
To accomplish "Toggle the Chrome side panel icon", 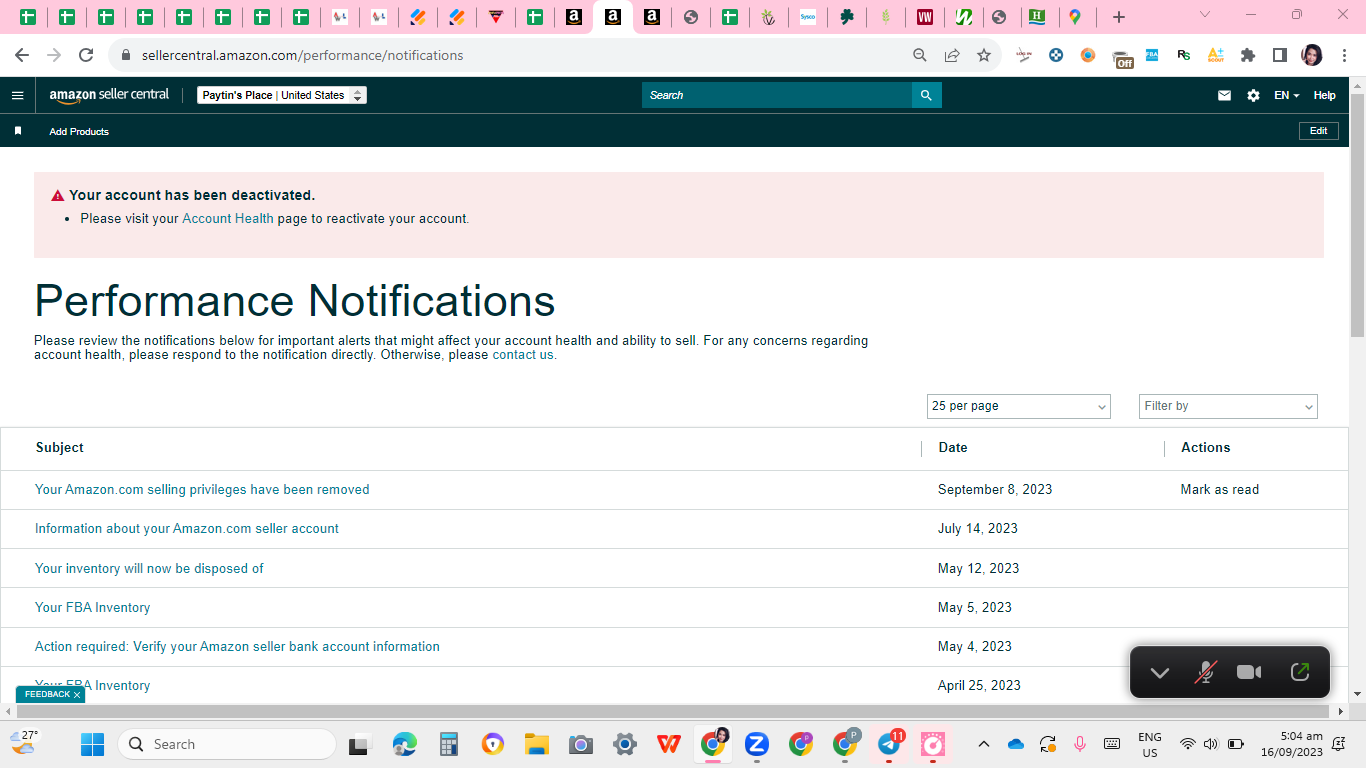I will click(x=1280, y=55).
